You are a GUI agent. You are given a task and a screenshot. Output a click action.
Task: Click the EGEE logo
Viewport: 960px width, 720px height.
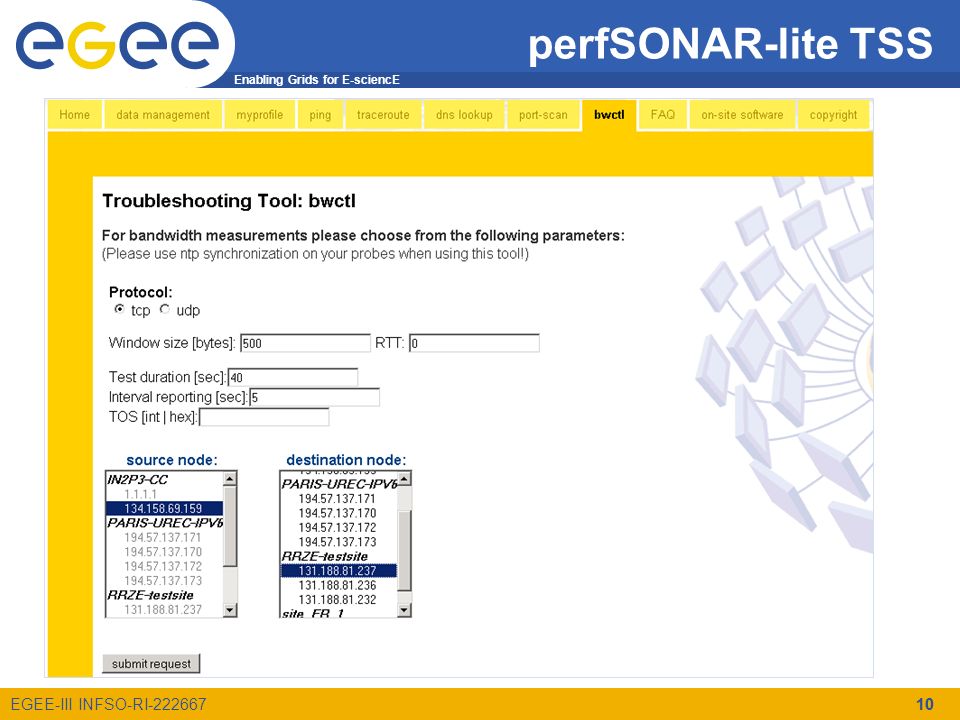(x=118, y=44)
